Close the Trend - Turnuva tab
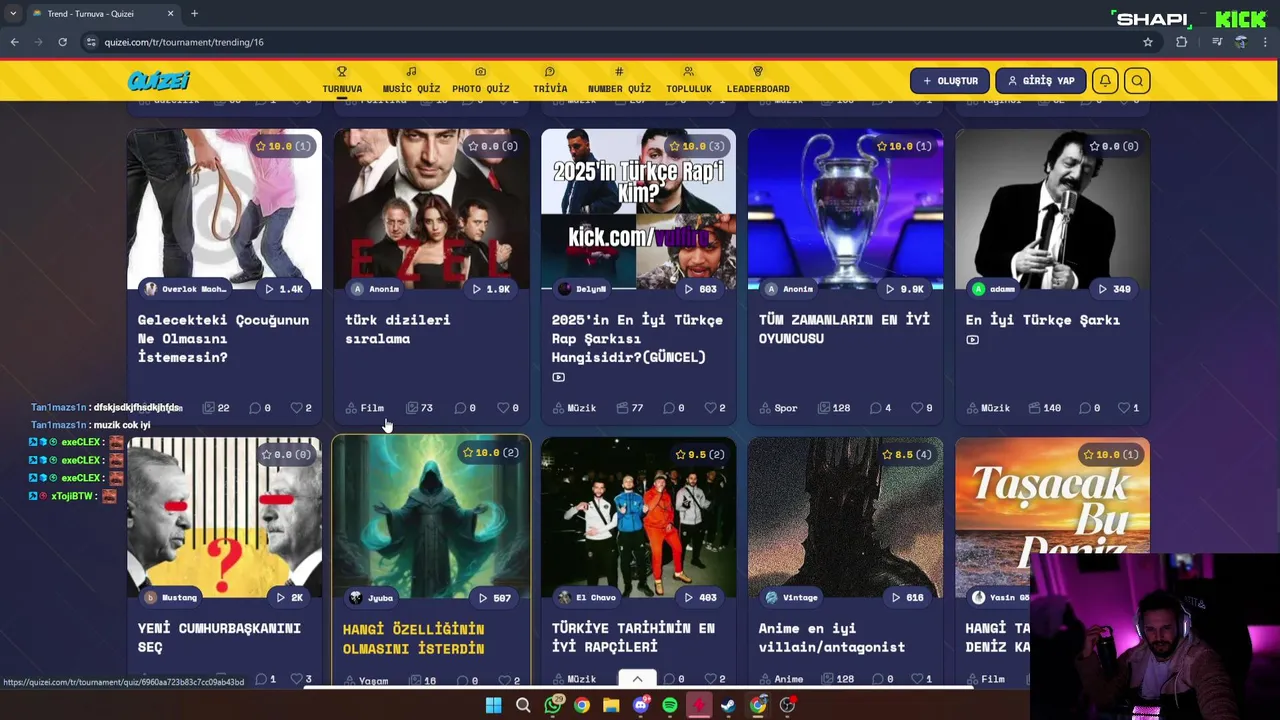Screen dimensions: 1280x720 tap(170, 14)
